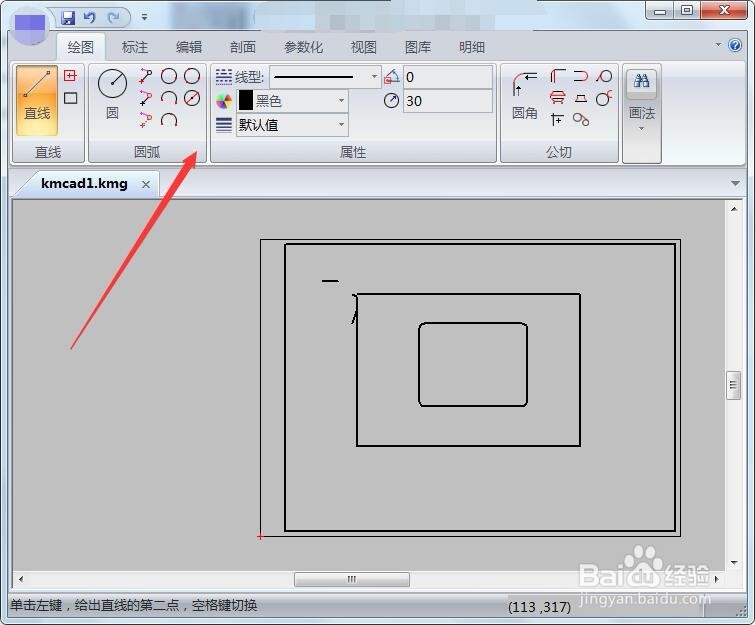Screen dimensions: 755x625
Task: Switch to the 明细 ribbon tab
Action: click(x=472, y=47)
